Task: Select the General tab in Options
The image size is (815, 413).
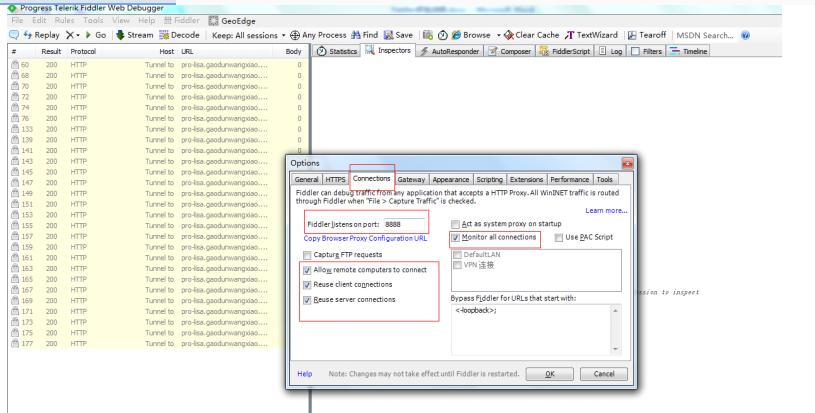Action: [306, 179]
